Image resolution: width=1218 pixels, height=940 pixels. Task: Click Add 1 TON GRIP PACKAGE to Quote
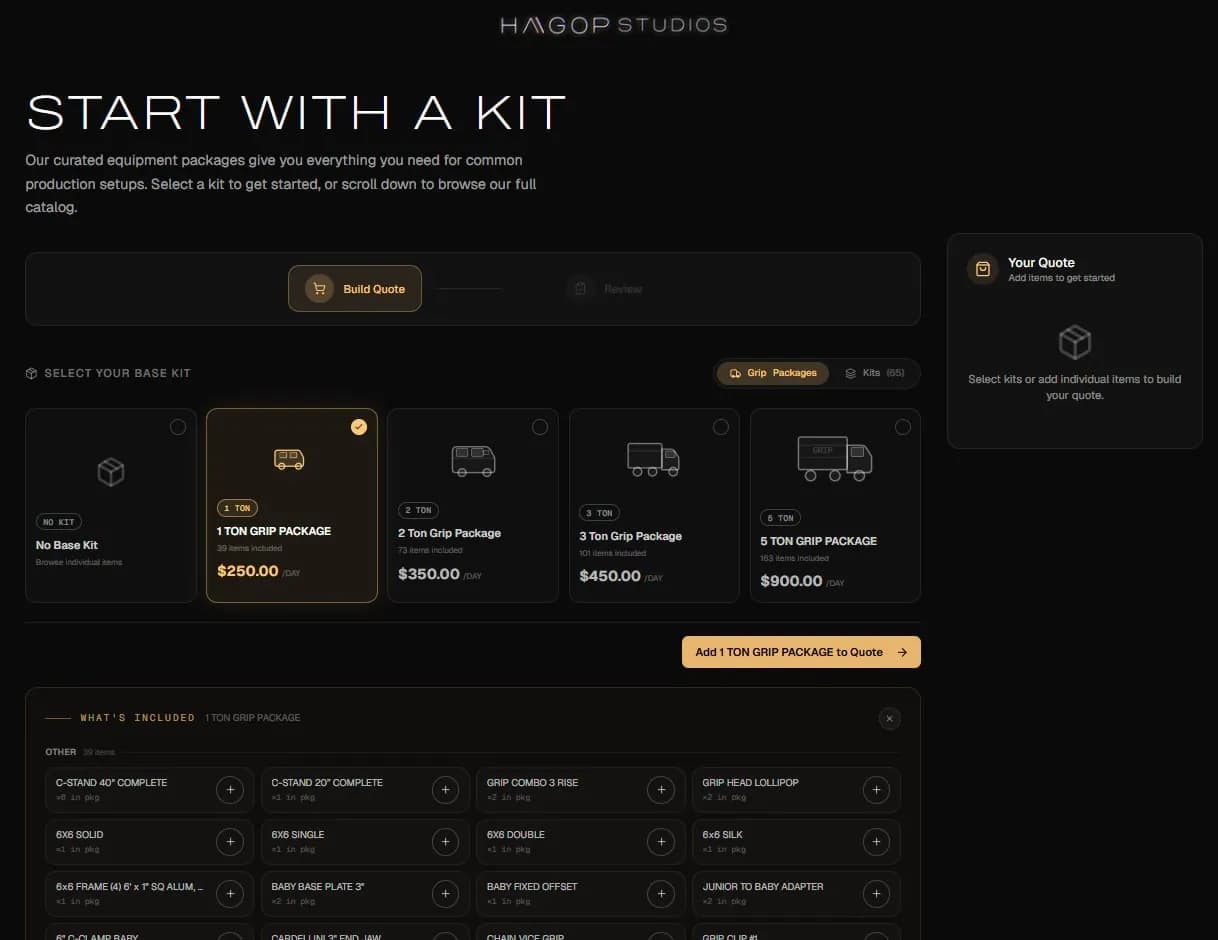click(x=800, y=651)
